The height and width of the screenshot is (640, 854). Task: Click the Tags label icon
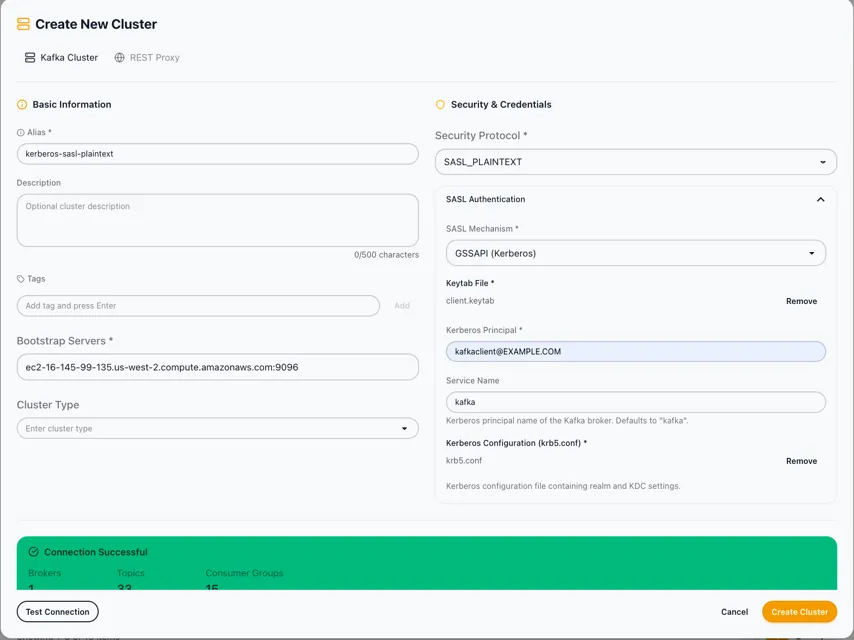click(21, 279)
